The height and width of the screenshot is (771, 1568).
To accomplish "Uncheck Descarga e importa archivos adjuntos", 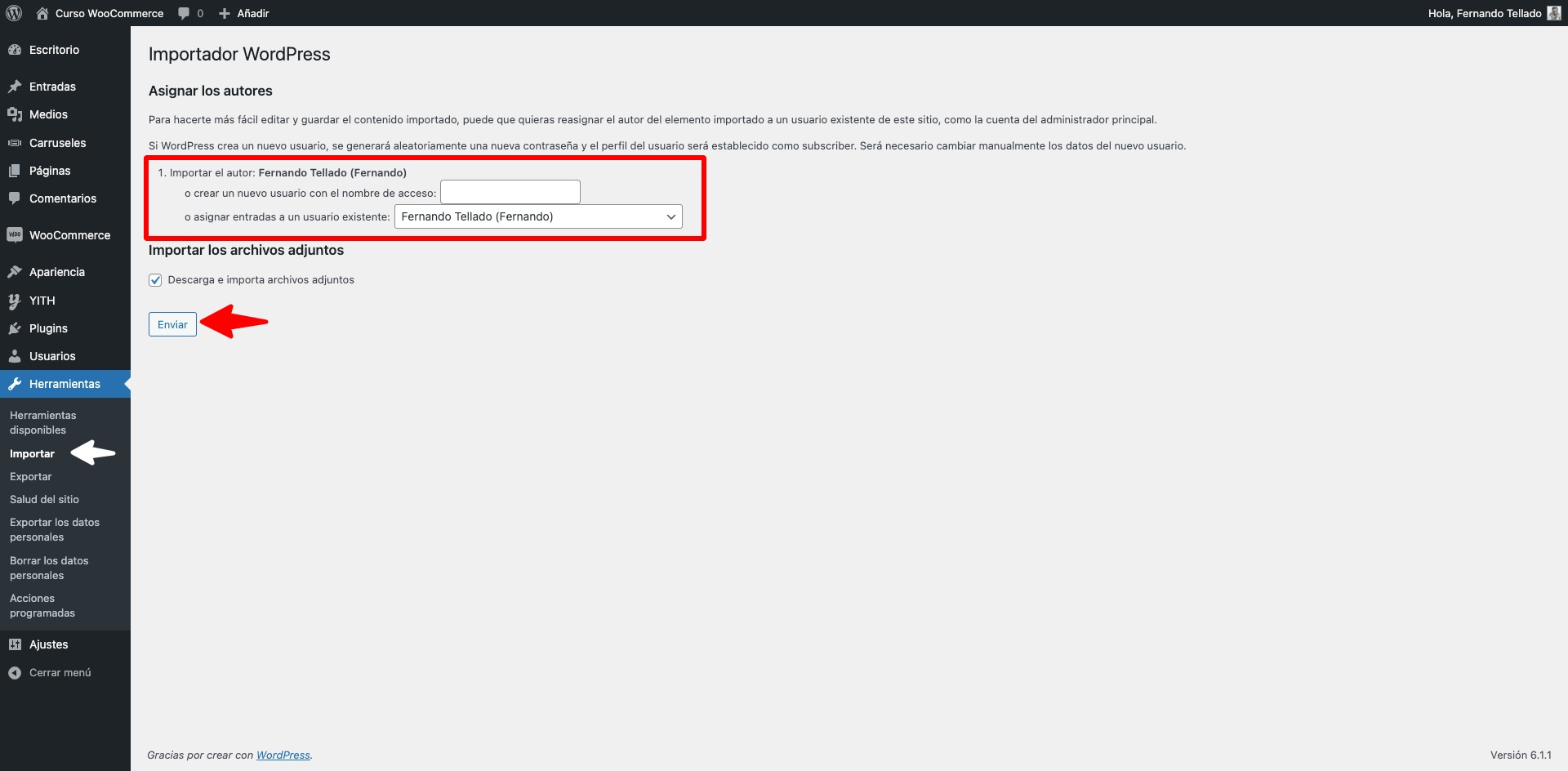I will (x=155, y=280).
